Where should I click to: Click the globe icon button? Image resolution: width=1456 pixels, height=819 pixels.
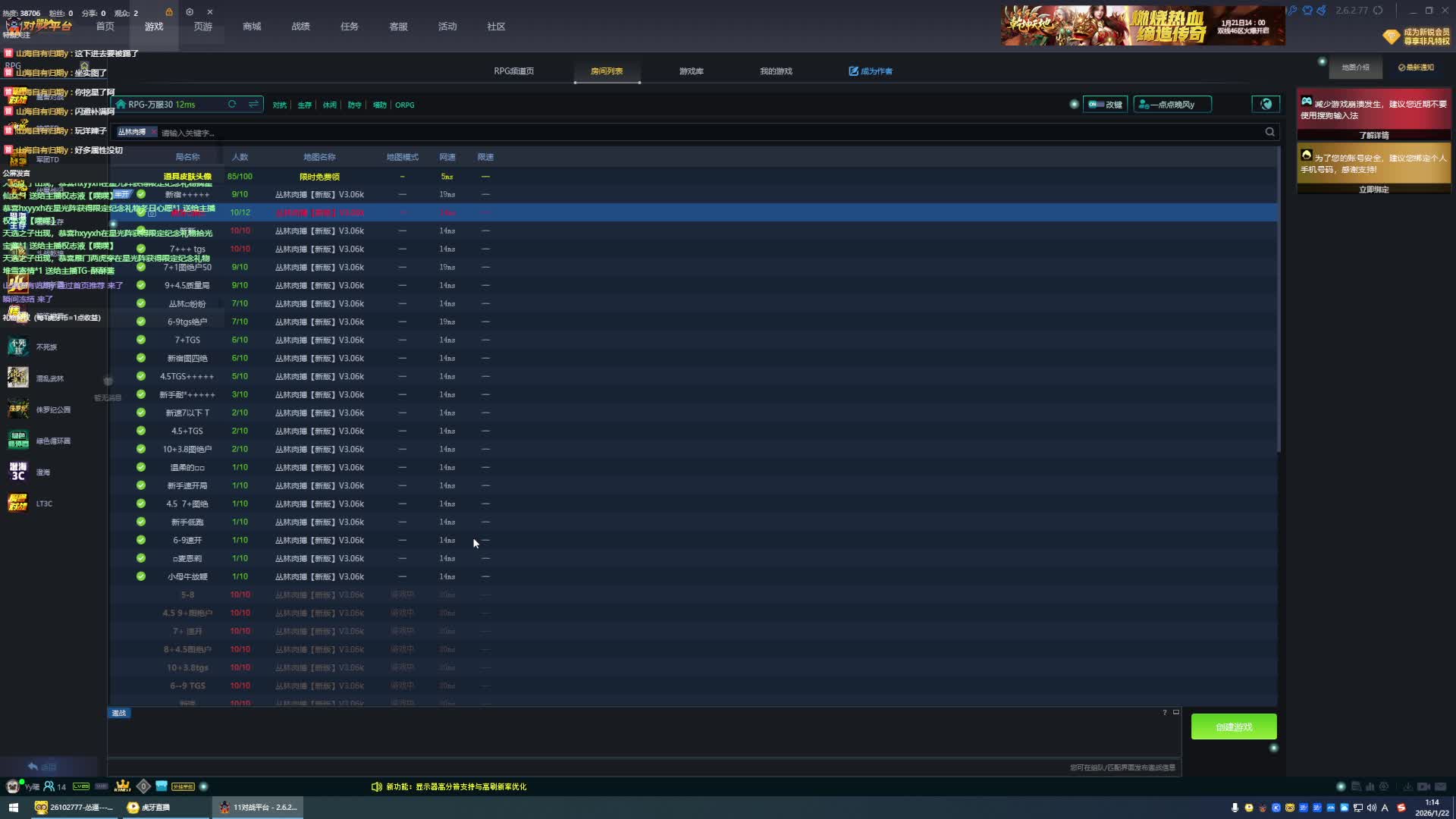pos(1266,105)
